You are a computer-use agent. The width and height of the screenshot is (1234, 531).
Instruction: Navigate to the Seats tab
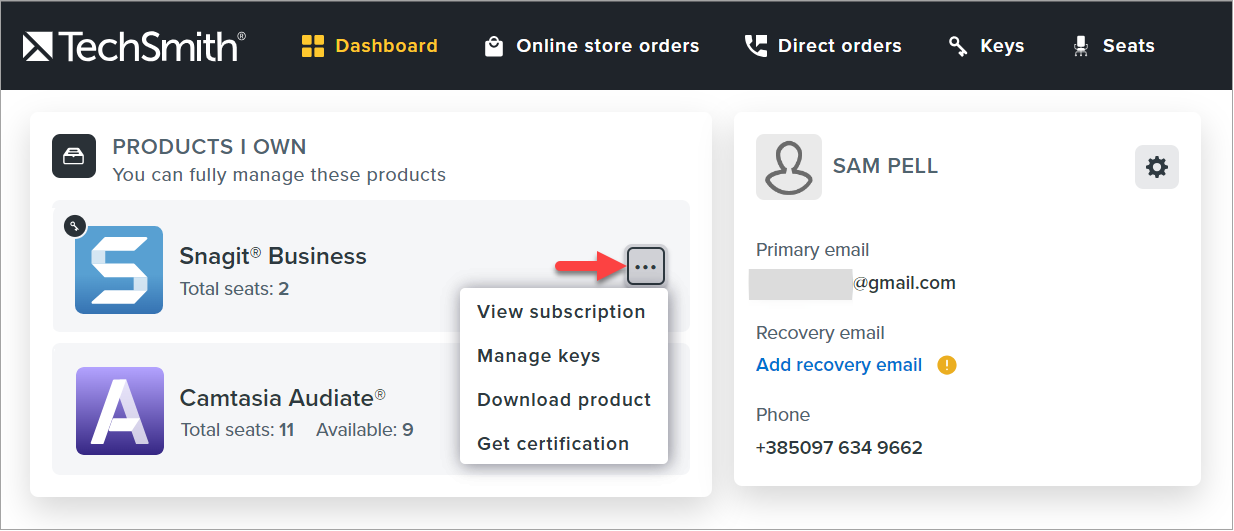point(1113,46)
